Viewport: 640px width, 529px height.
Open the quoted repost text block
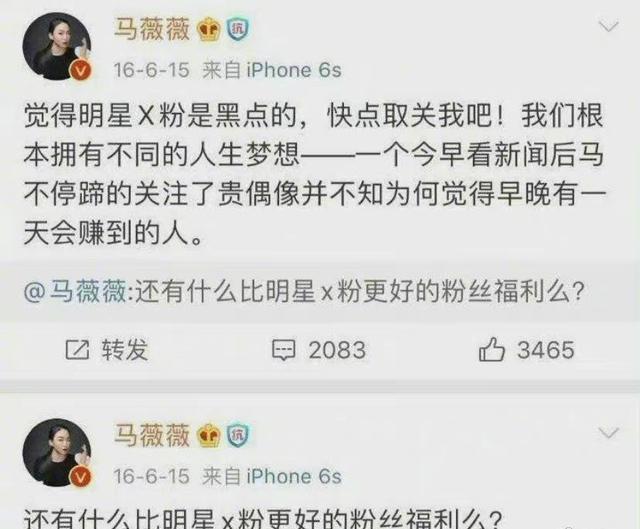pyautogui.click(x=320, y=291)
